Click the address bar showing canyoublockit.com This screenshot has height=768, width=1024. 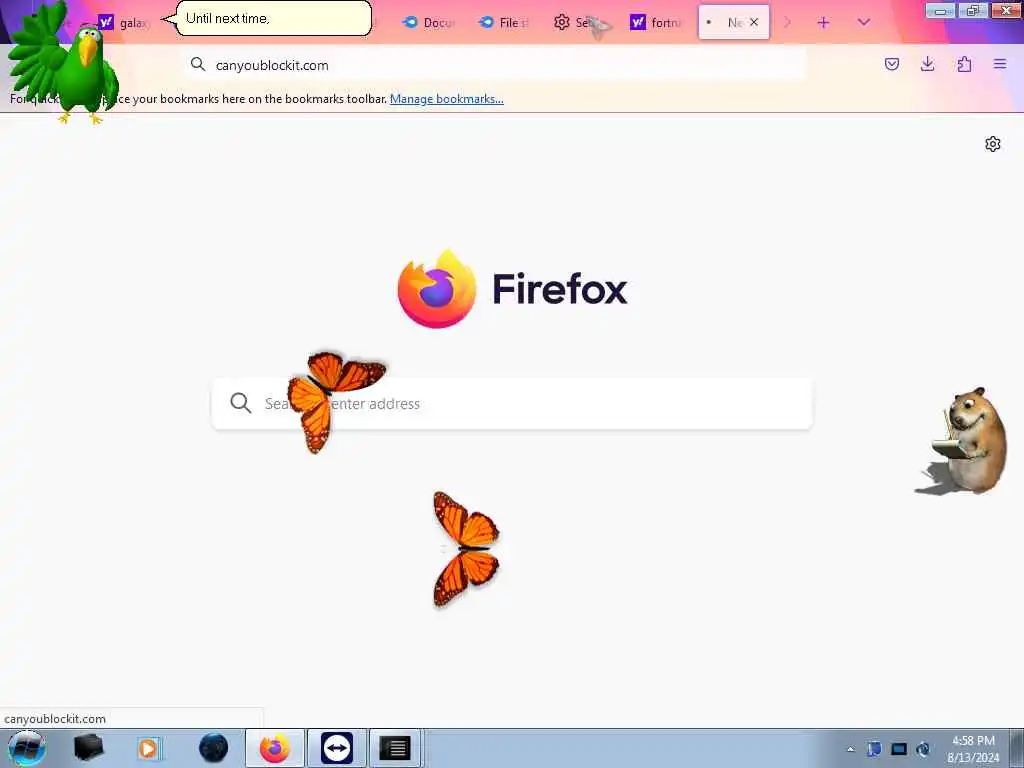tap(494, 65)
